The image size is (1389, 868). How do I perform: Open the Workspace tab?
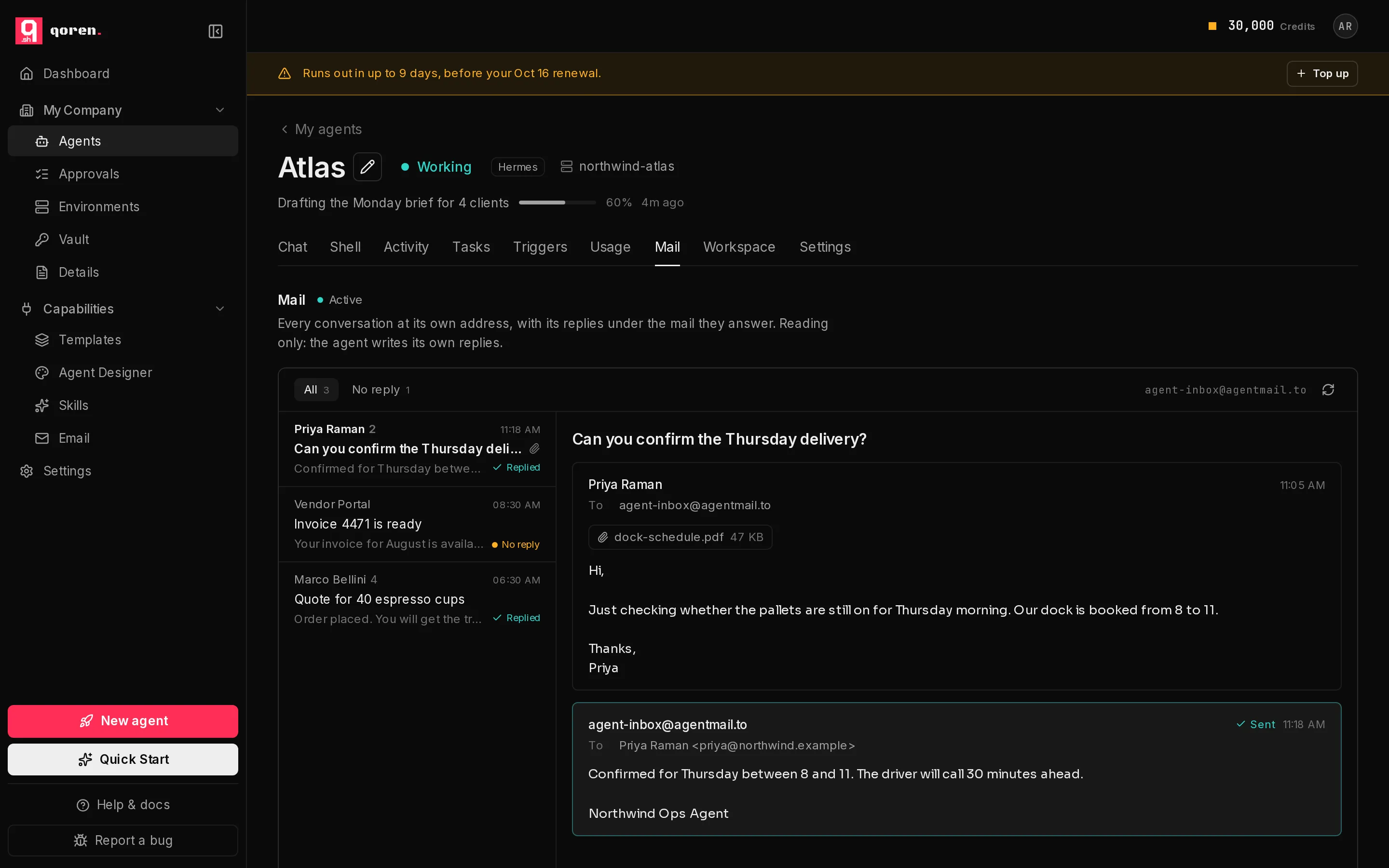pos(739,247)
